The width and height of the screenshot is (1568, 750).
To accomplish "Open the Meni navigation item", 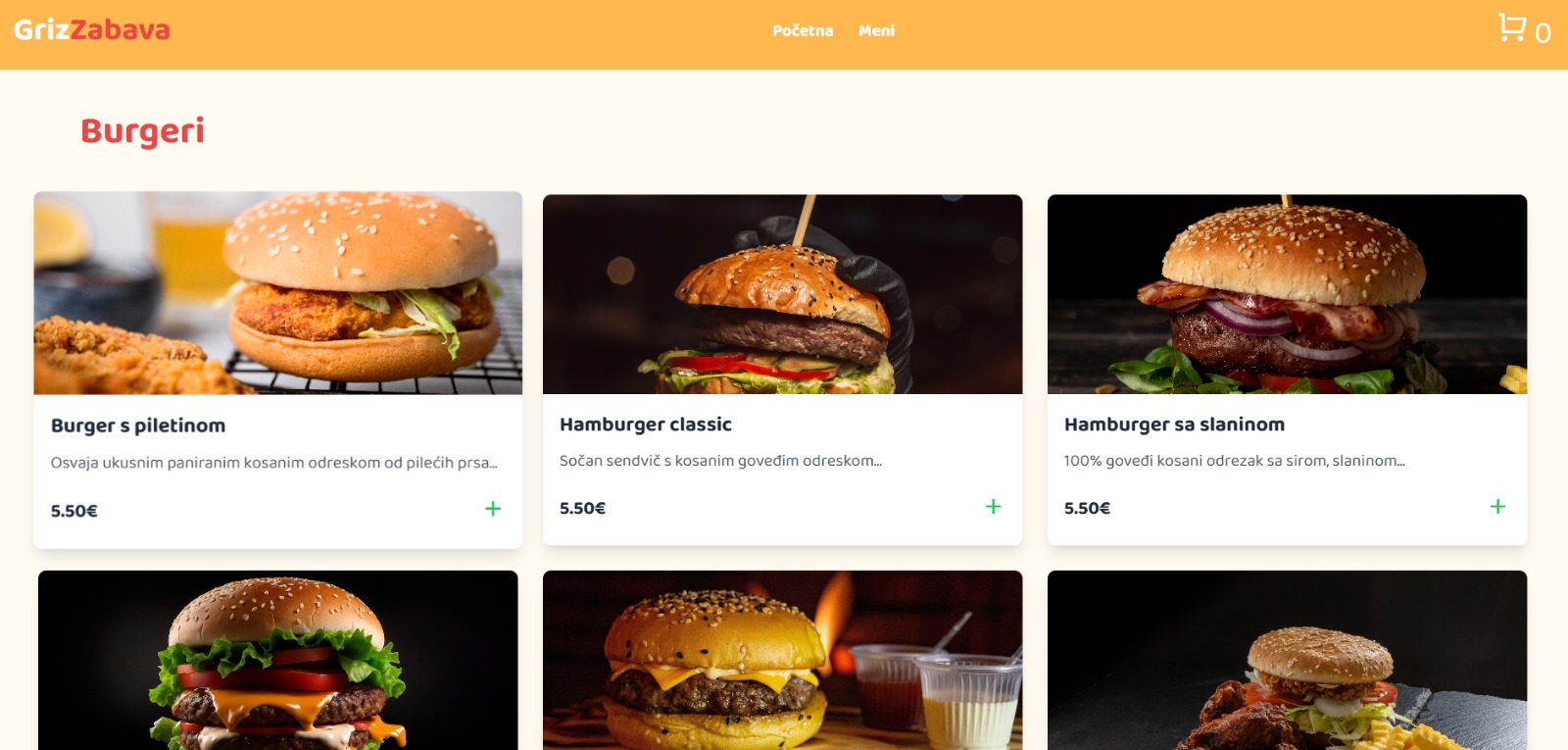I will click(x=876, y=30).
